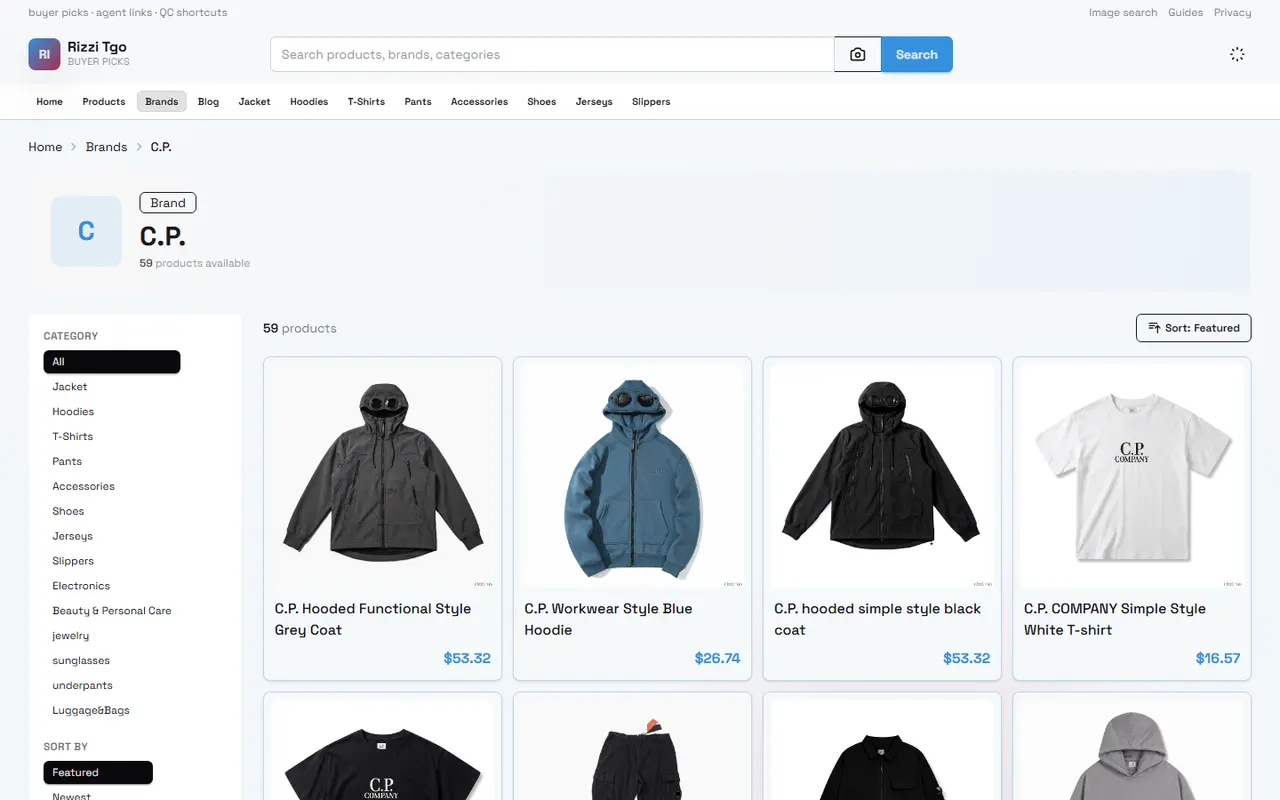This screenshot has height=800, width=1280.
Task: Select the Brands nav tab
Action: [162, 102]
